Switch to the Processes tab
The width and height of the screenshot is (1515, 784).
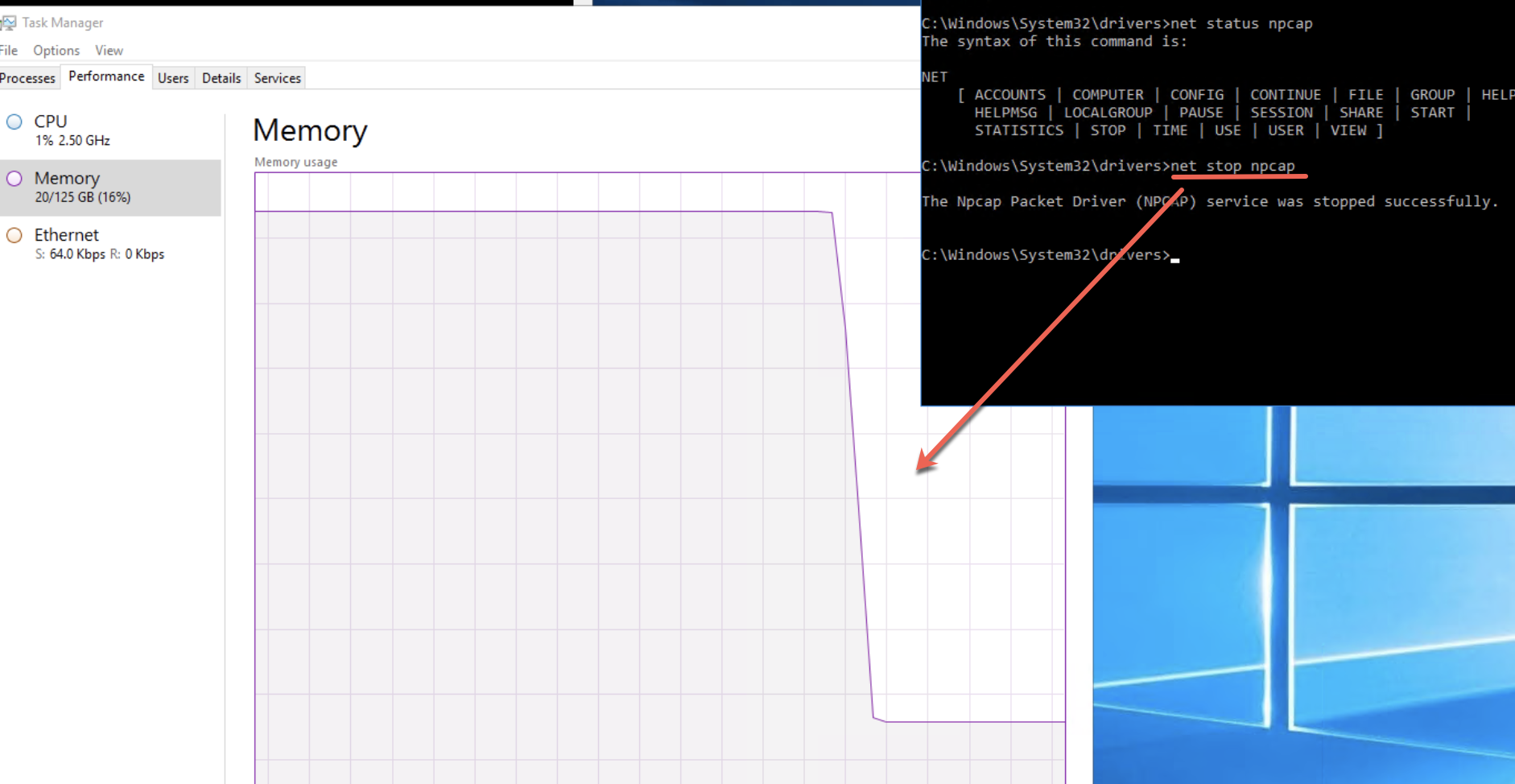point(28,78)
